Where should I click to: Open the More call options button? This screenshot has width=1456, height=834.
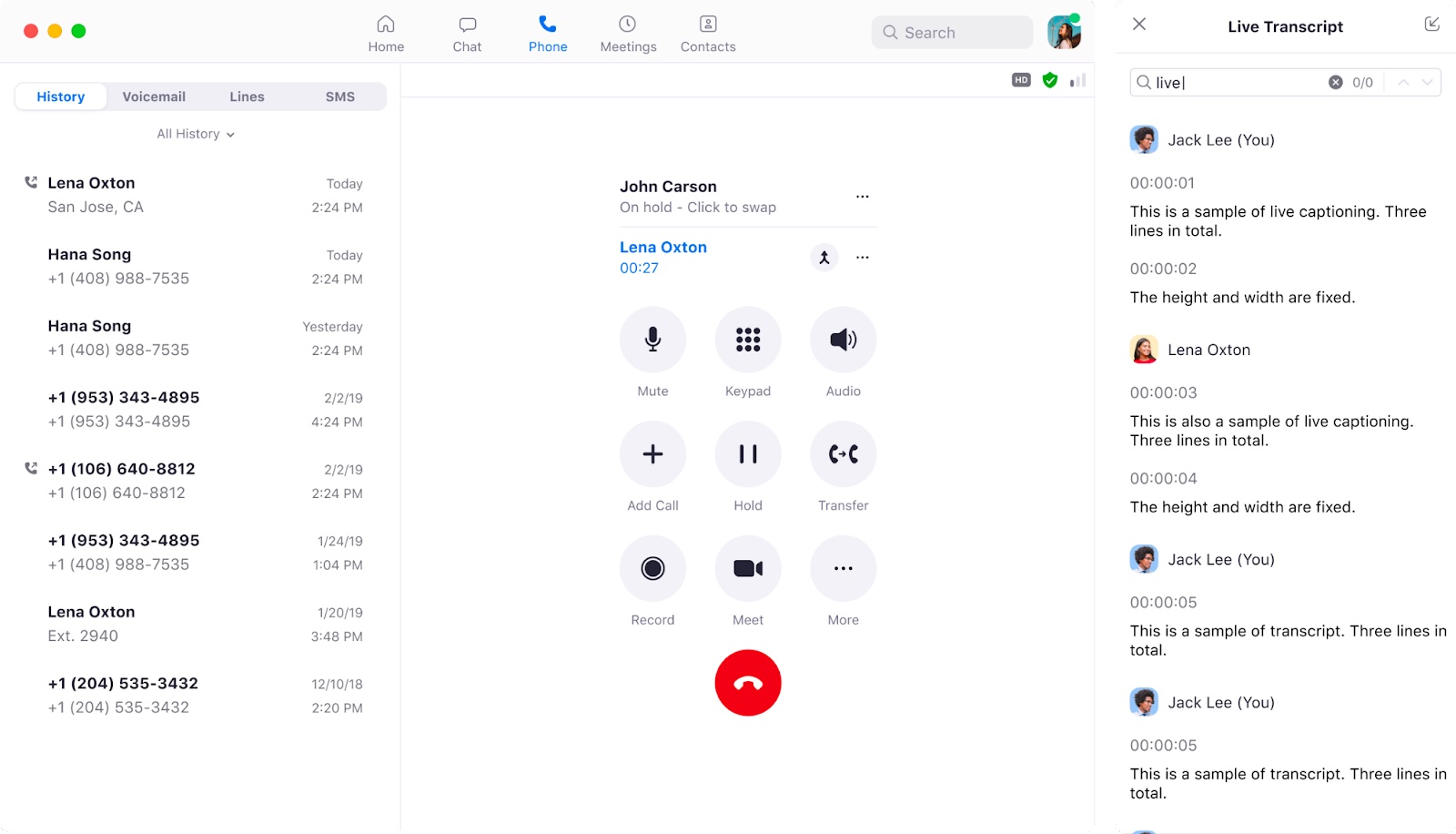click(844, 569)
